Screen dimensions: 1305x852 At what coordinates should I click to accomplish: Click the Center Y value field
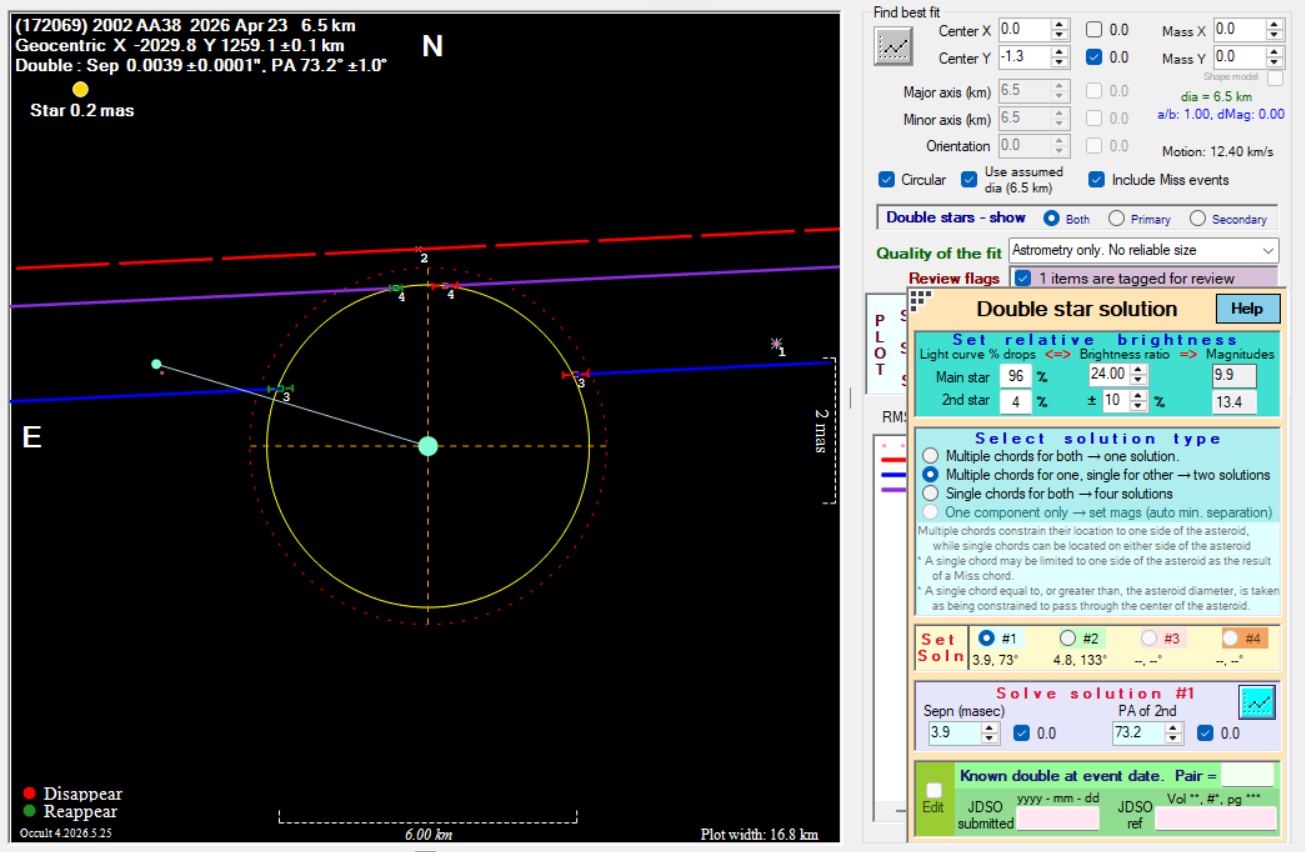[1025, 57]
